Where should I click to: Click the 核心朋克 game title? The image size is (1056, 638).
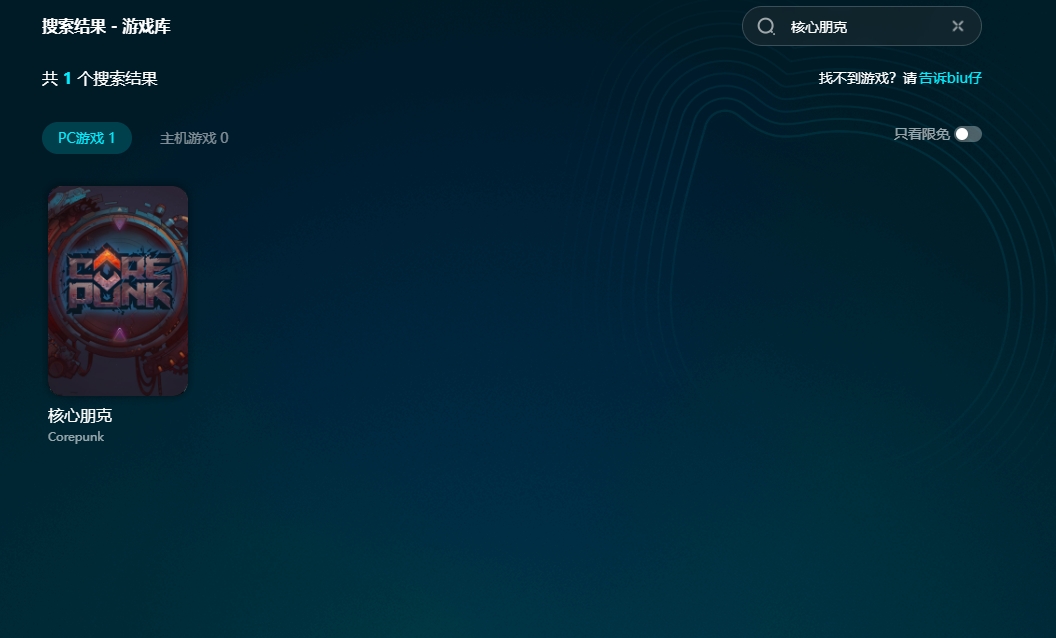80,416
